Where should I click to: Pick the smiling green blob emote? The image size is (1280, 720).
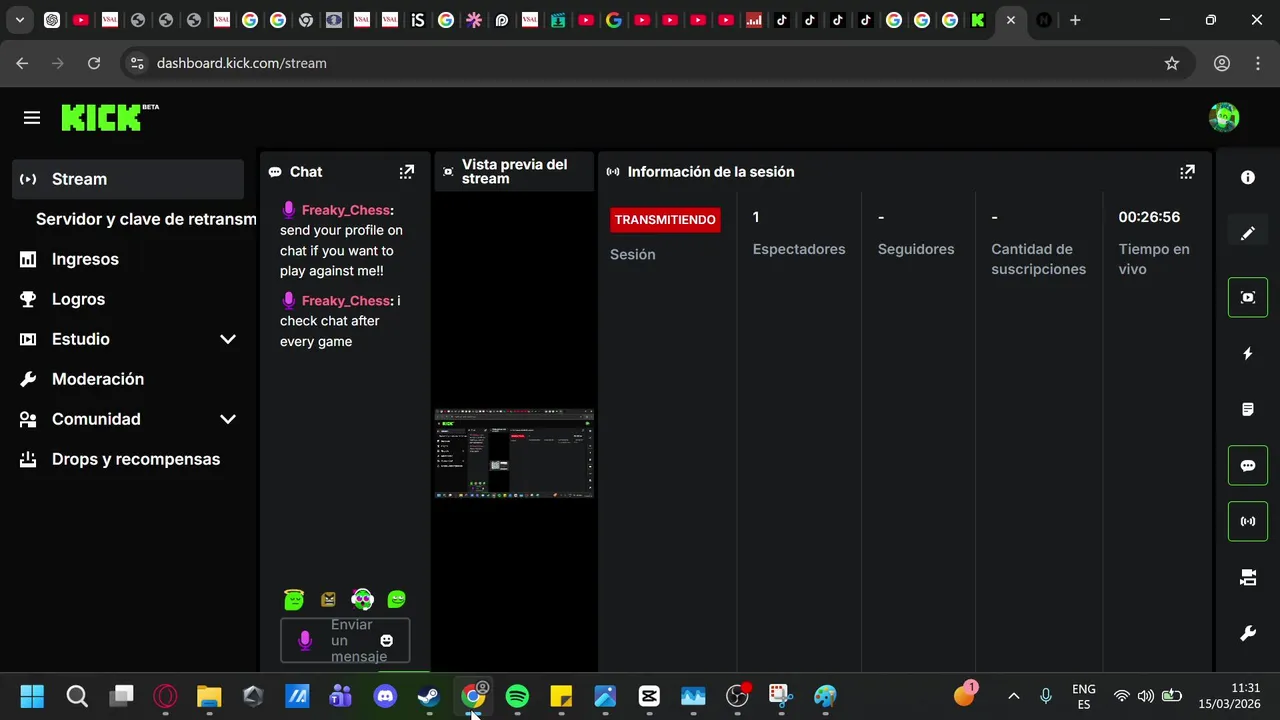[397, 599]
